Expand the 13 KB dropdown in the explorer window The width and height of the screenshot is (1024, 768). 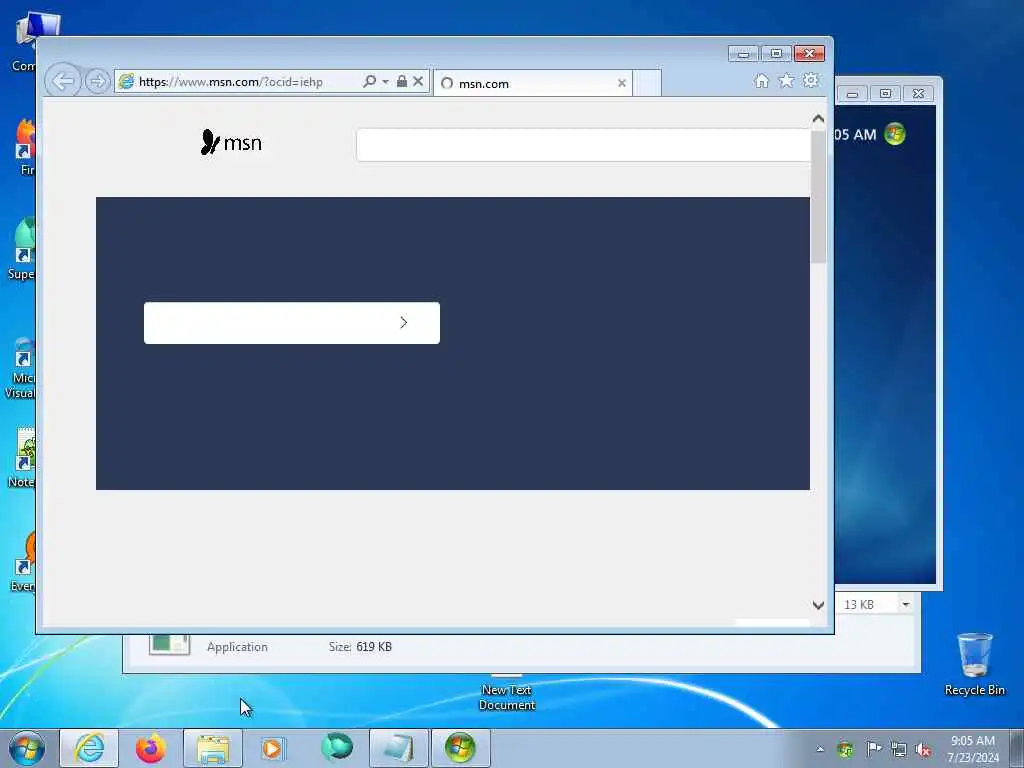point(906,604)
